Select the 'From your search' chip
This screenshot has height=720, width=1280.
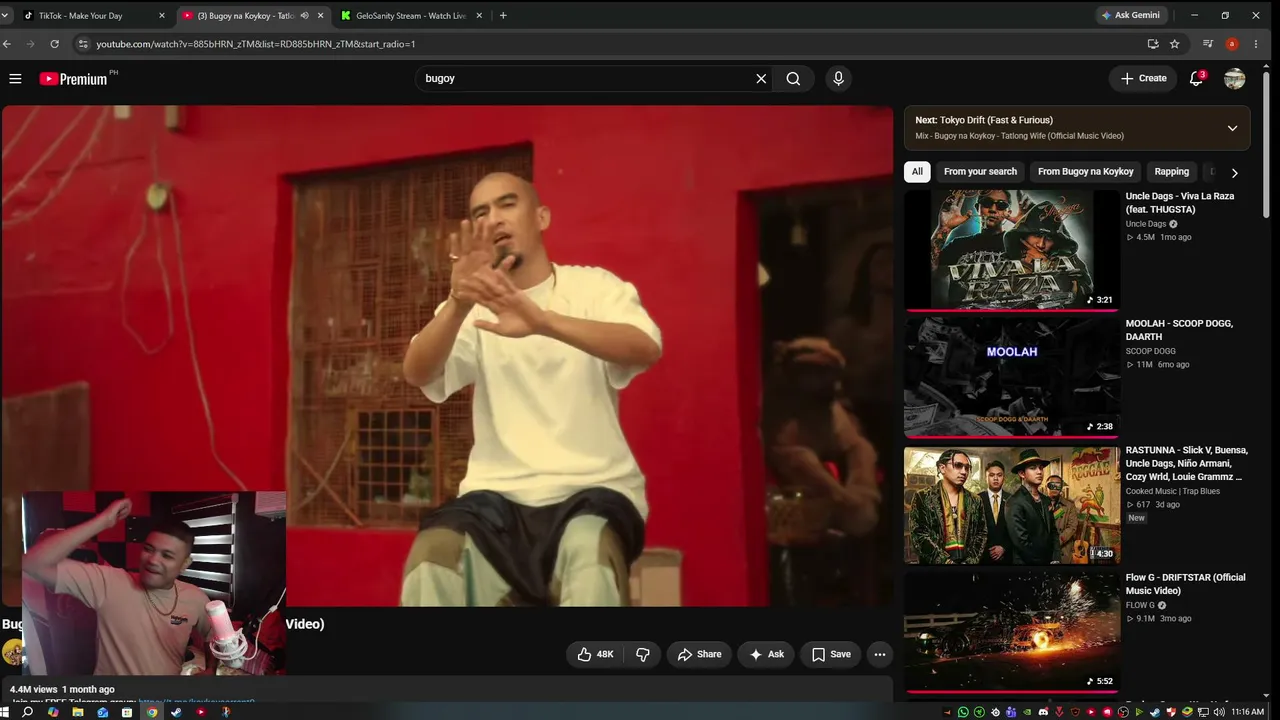[980, 171]
